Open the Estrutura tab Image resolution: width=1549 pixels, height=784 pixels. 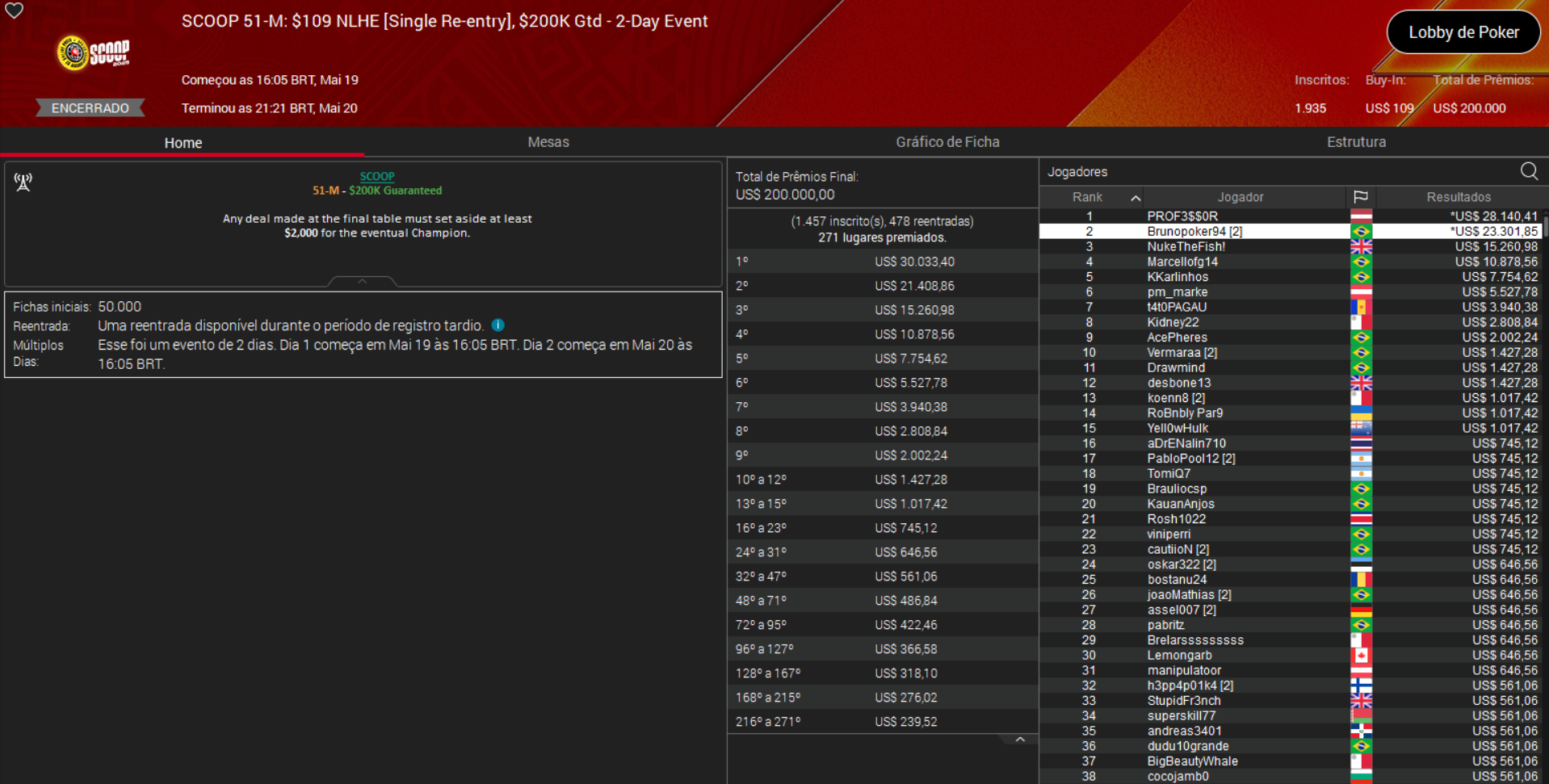tap(1356, 142)
